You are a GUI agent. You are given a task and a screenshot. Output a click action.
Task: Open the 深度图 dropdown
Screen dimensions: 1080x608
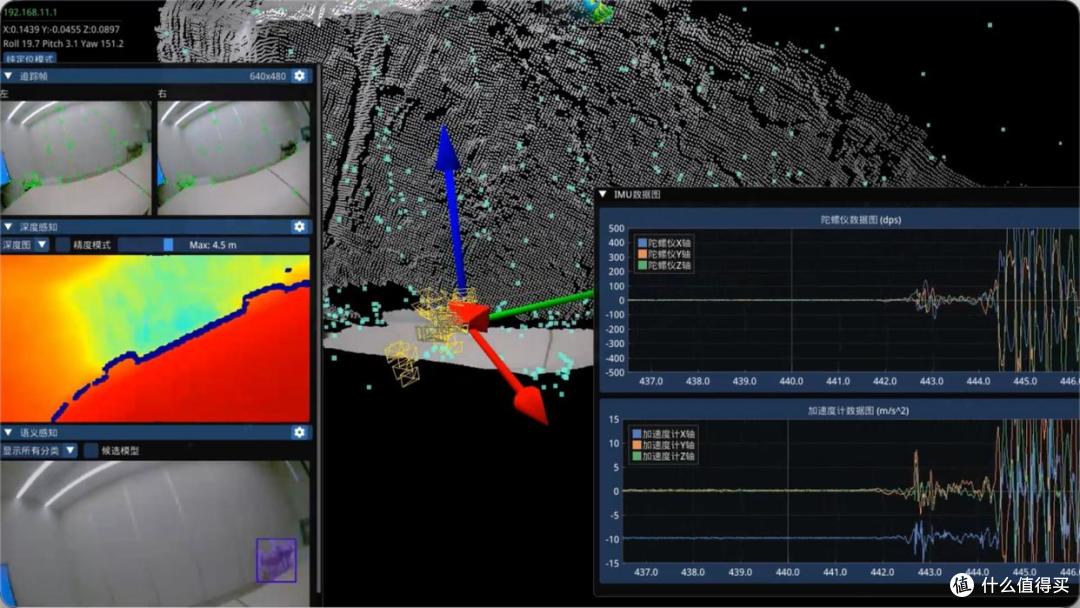click(x=25, y=244)
